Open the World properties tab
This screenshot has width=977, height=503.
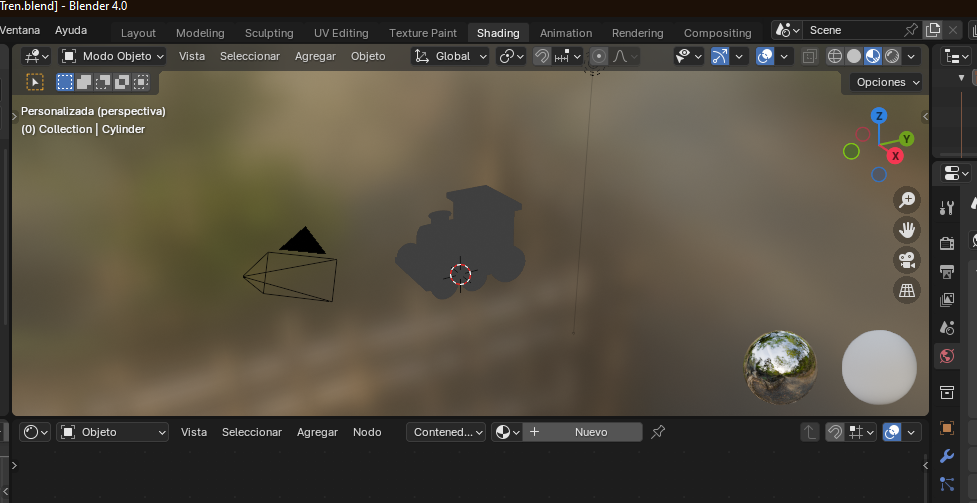[946, 356]
